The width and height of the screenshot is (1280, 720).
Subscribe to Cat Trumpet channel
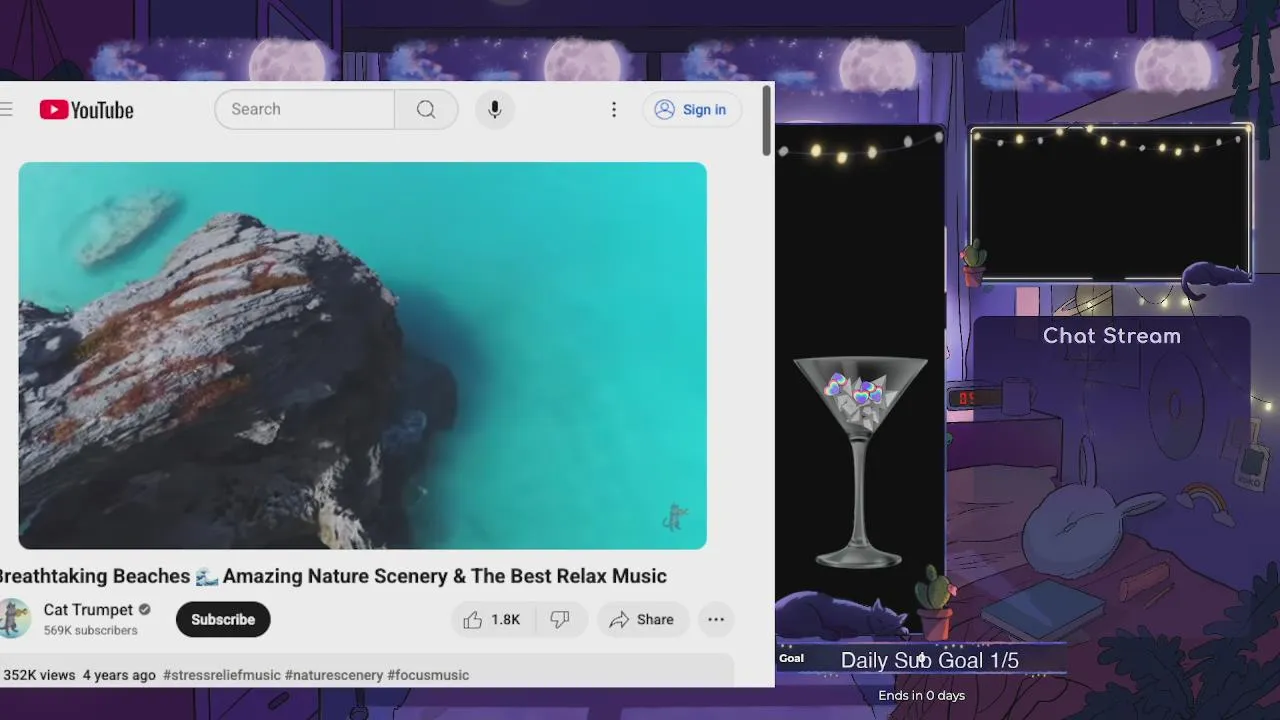click(x=223, y=619)
